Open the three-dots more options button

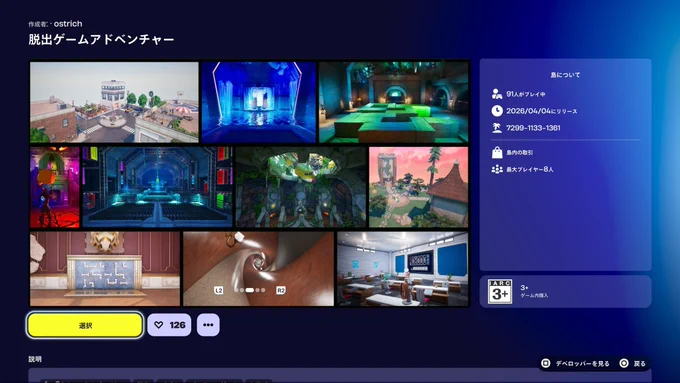pyautogui.click(x=208, y=325)
